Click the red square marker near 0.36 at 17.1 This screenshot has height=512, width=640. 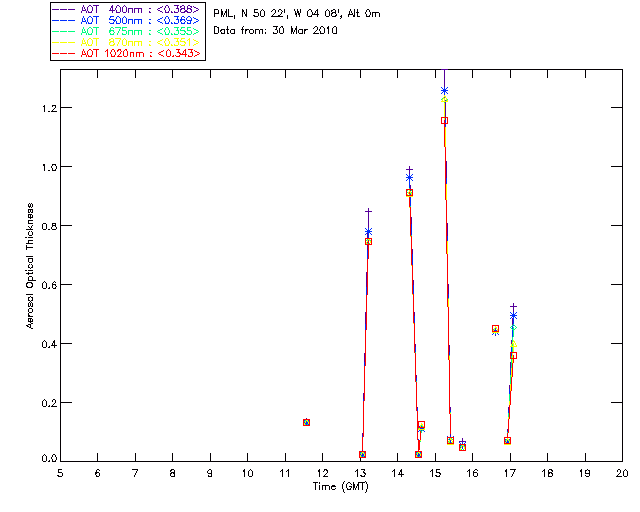pyautogui.click(x=513, y=356)
